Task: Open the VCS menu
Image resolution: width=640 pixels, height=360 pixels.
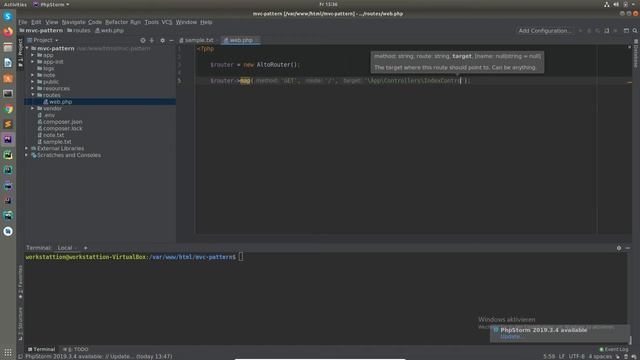Action: tap(167, 22)
